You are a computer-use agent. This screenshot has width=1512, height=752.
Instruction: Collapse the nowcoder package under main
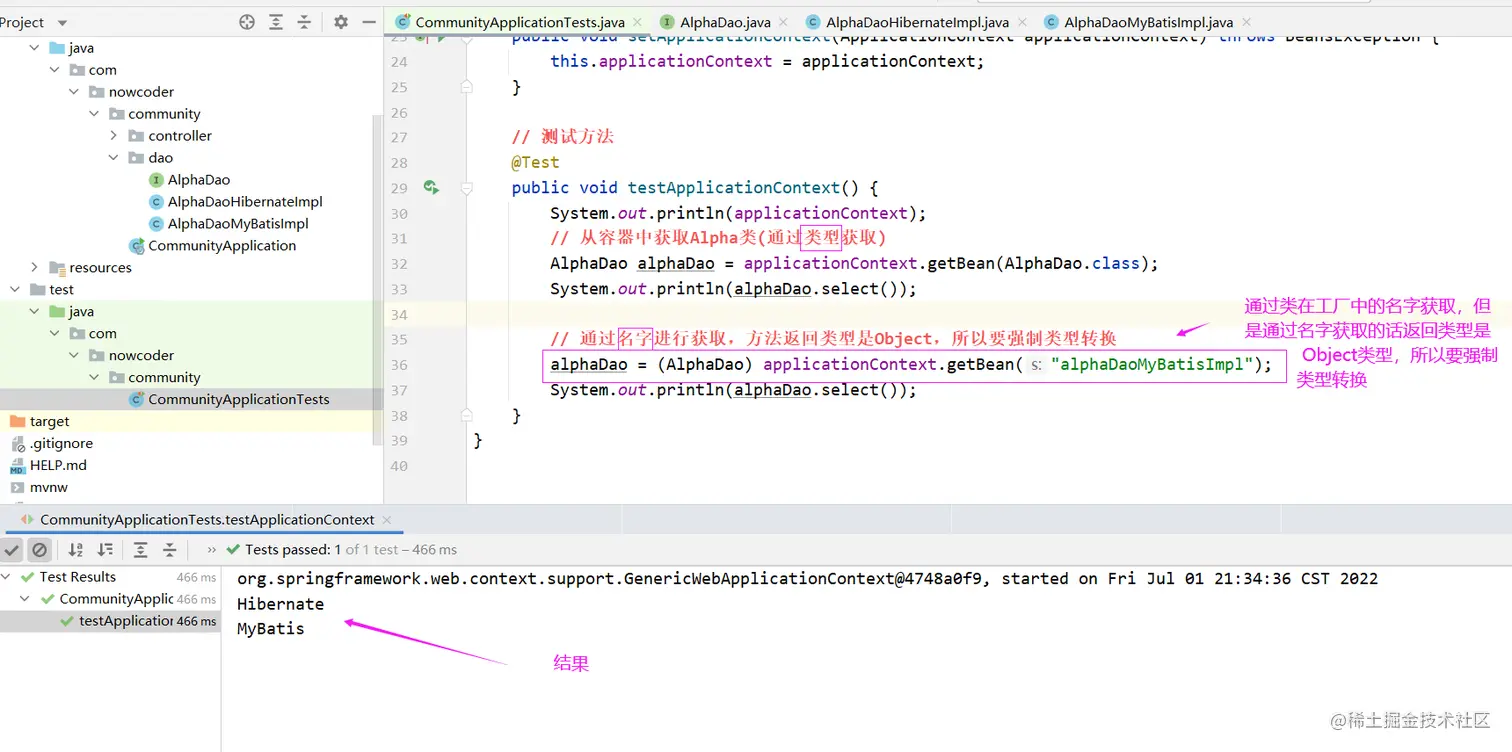[x=75, y=92]
